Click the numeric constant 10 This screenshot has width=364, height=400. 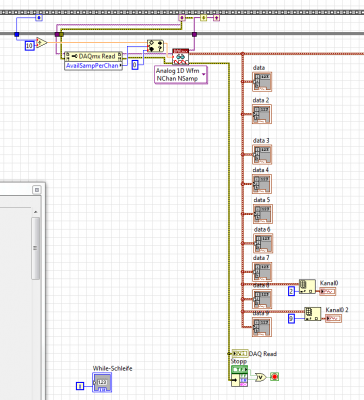(30, 46)
